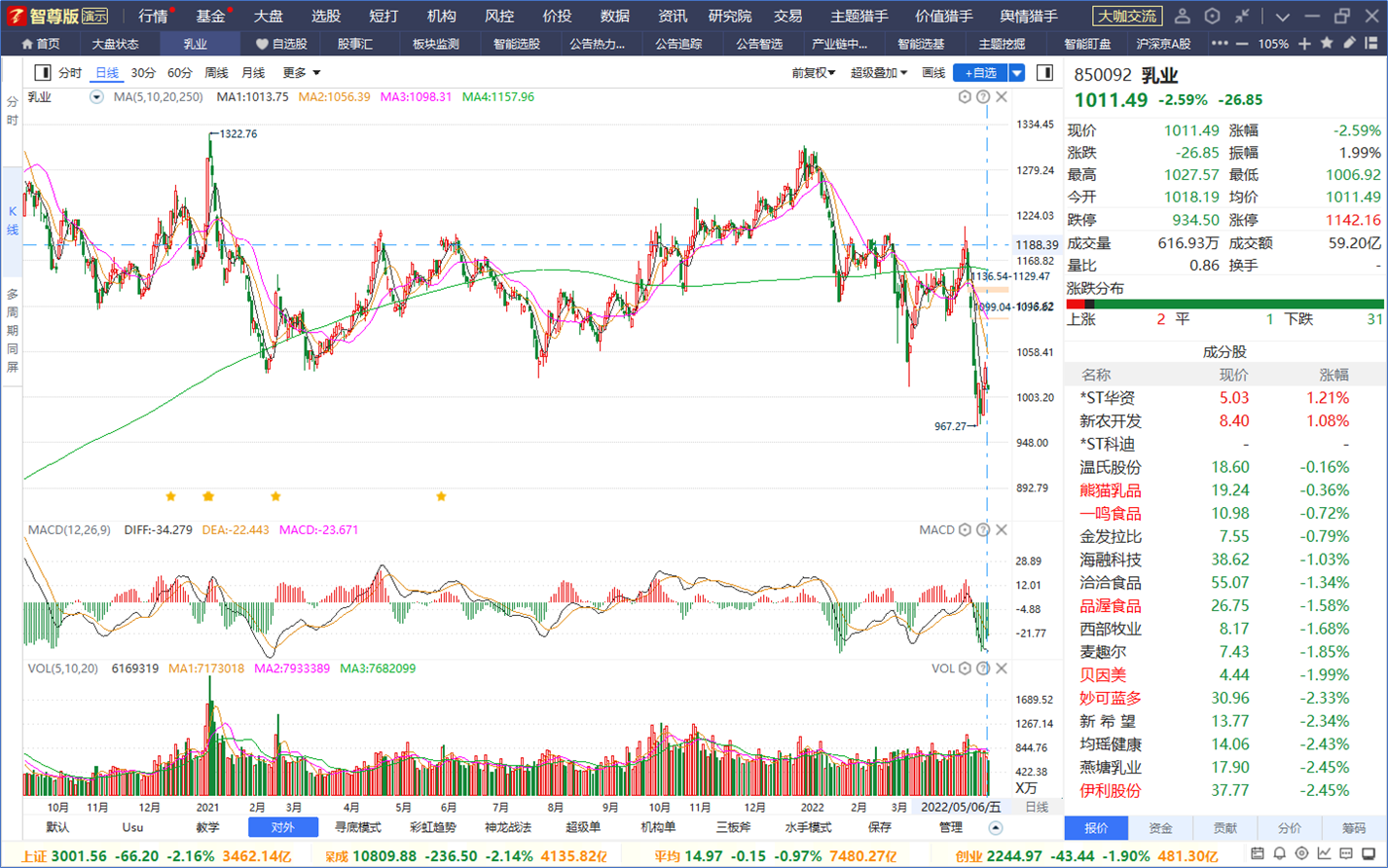Click the round up-arrow button beside 管理
Image resolution: width=1388 pixels, height=868 pixels.
995,828
